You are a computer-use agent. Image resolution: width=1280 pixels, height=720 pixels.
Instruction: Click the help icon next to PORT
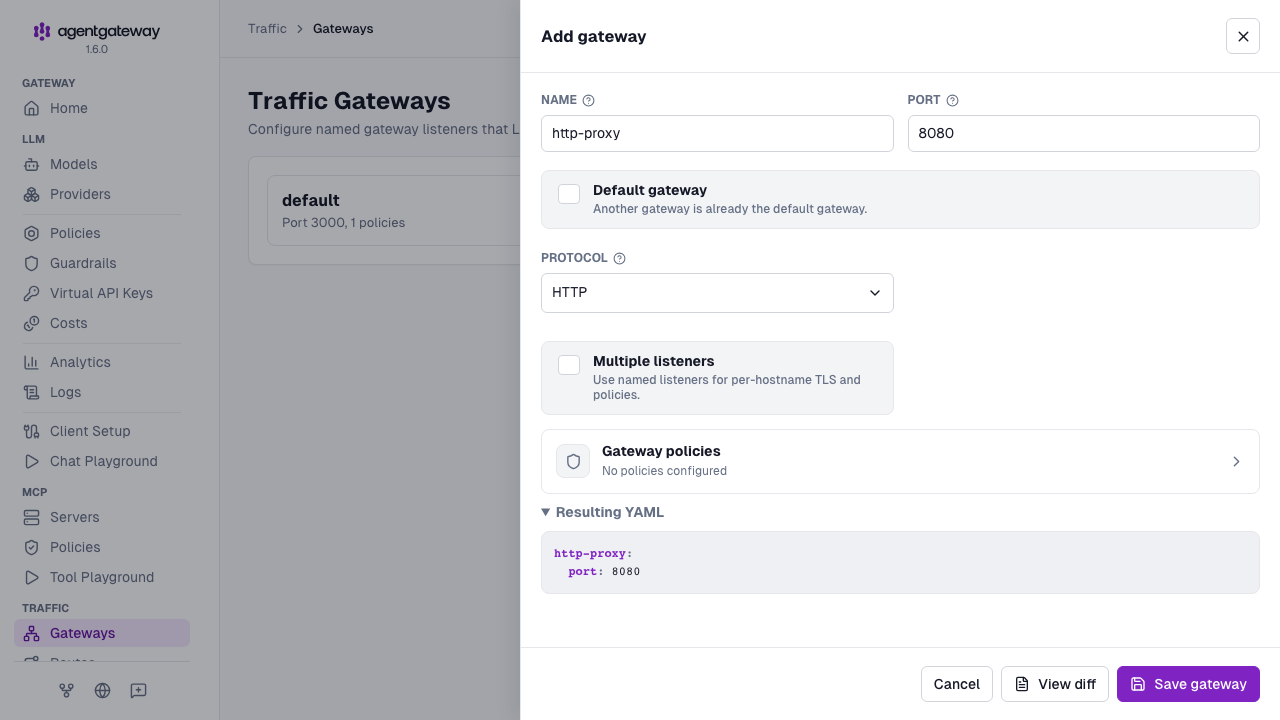953,100
